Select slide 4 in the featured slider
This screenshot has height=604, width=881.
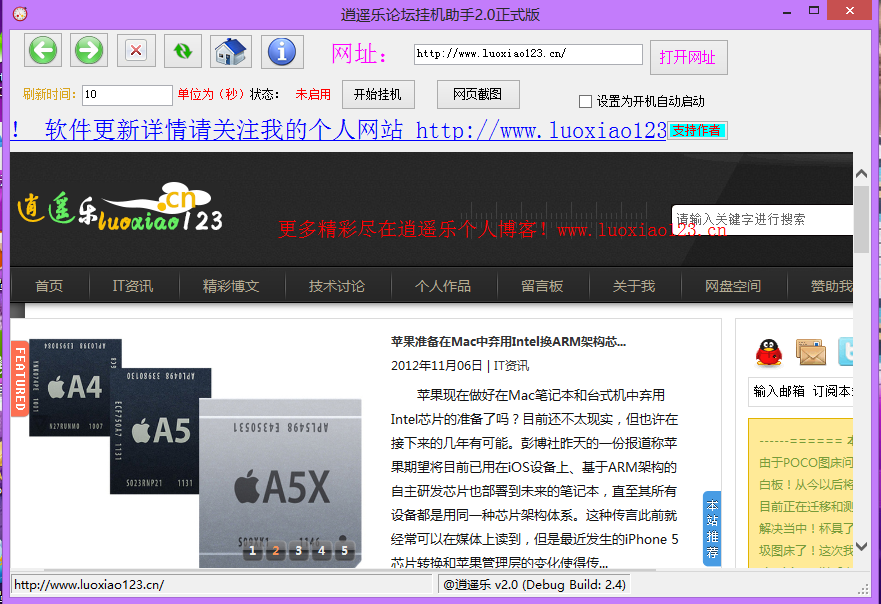coord(321,551)
